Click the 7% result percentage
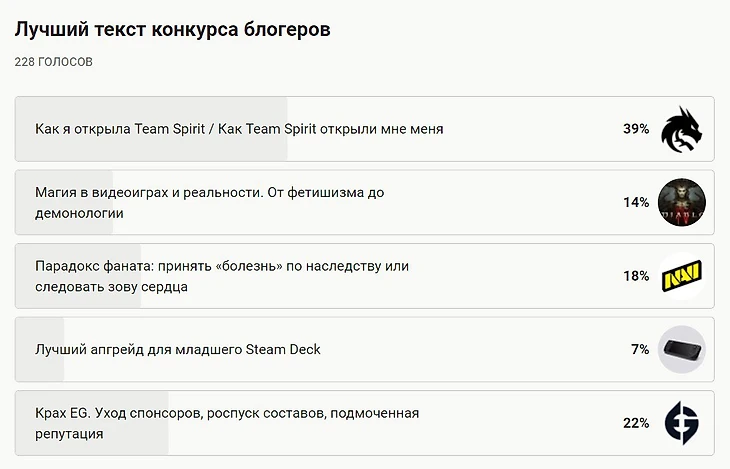This screenshot has width=730, height=469. (640, 349)
